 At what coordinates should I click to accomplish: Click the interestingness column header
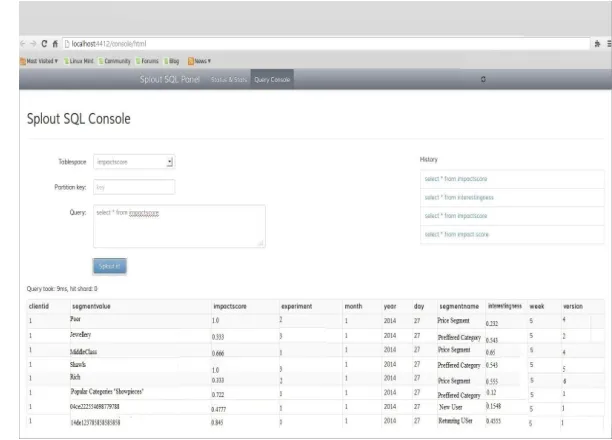point(505,306)
